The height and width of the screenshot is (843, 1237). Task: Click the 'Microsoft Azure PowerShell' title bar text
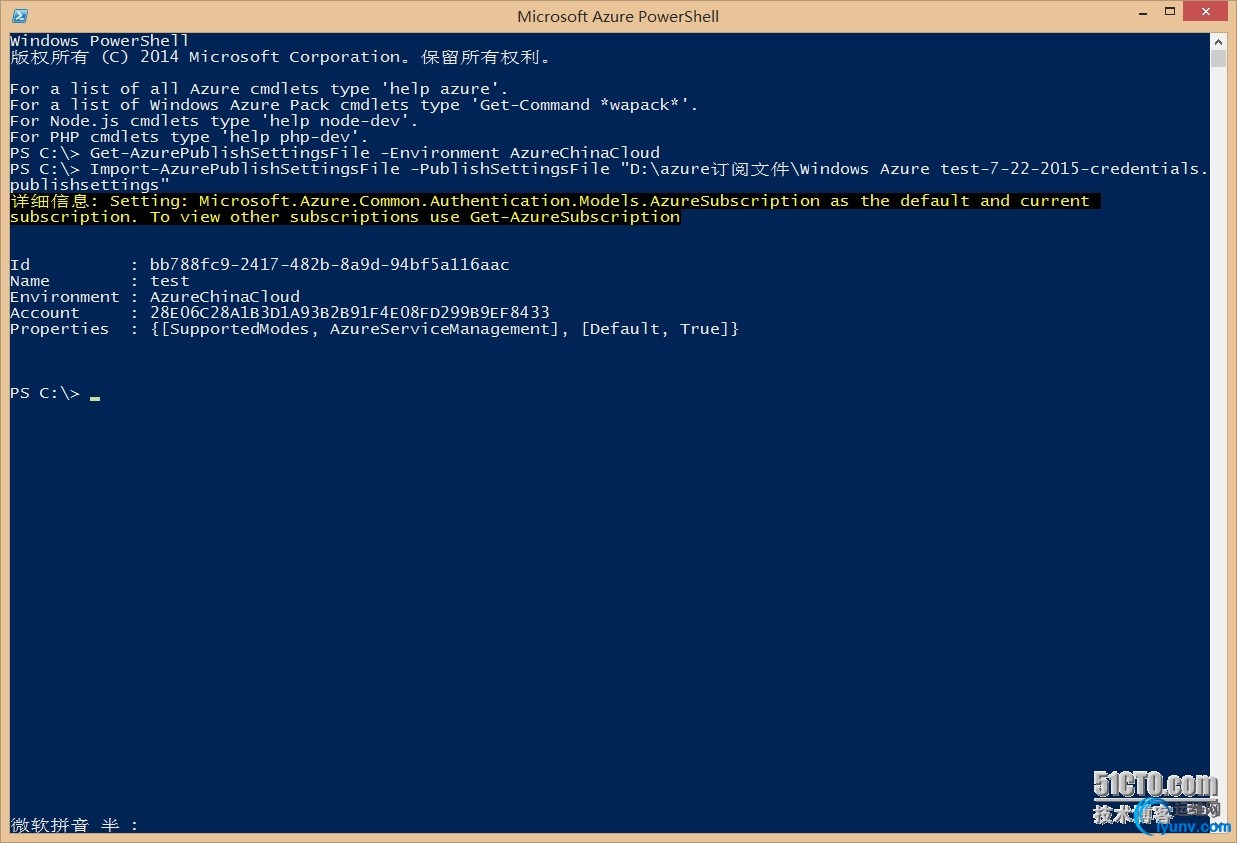[618, 16]
